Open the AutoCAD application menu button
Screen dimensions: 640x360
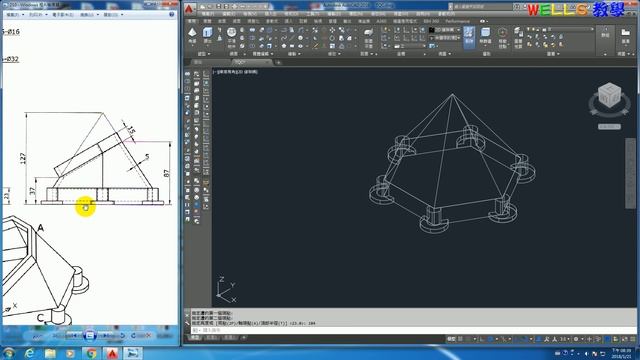189,9
